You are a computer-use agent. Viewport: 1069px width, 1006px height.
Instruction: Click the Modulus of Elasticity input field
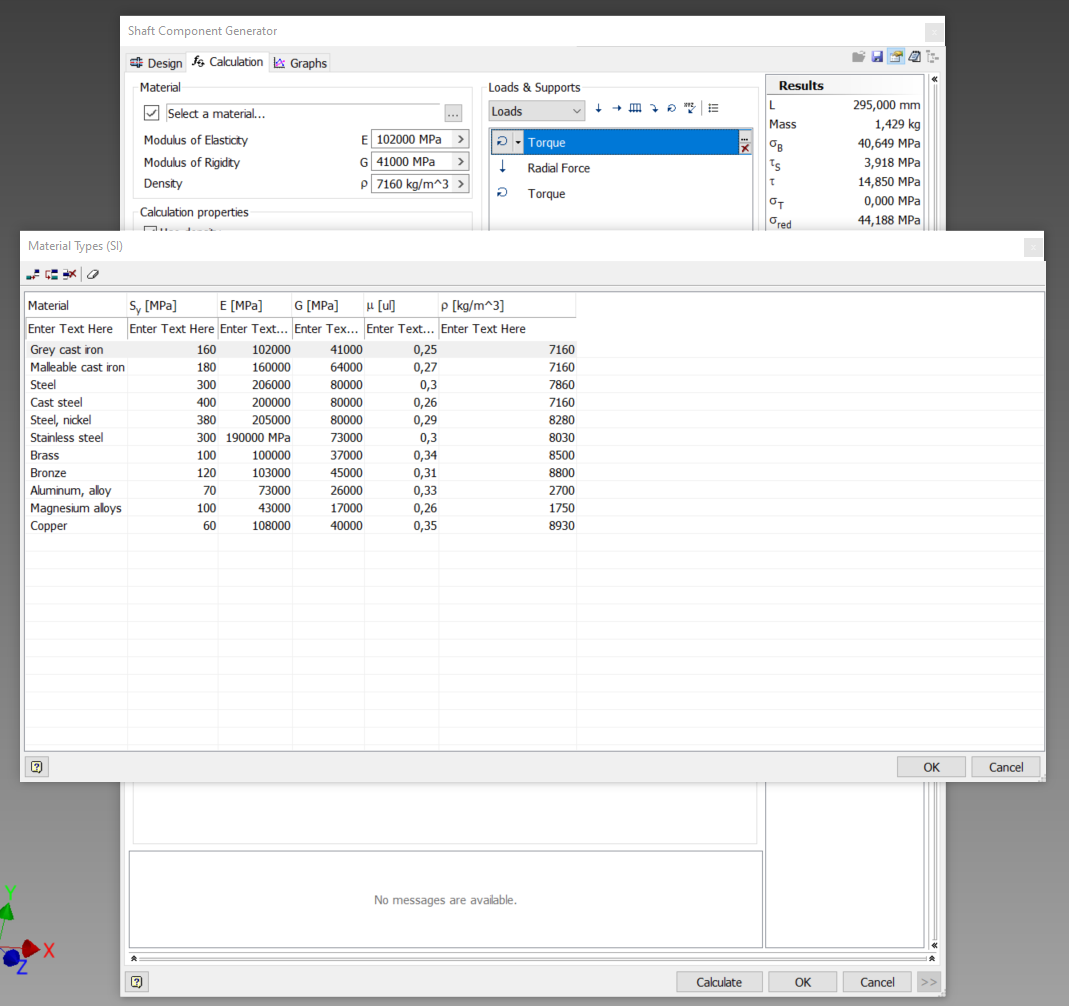click(x=412, y=139)
